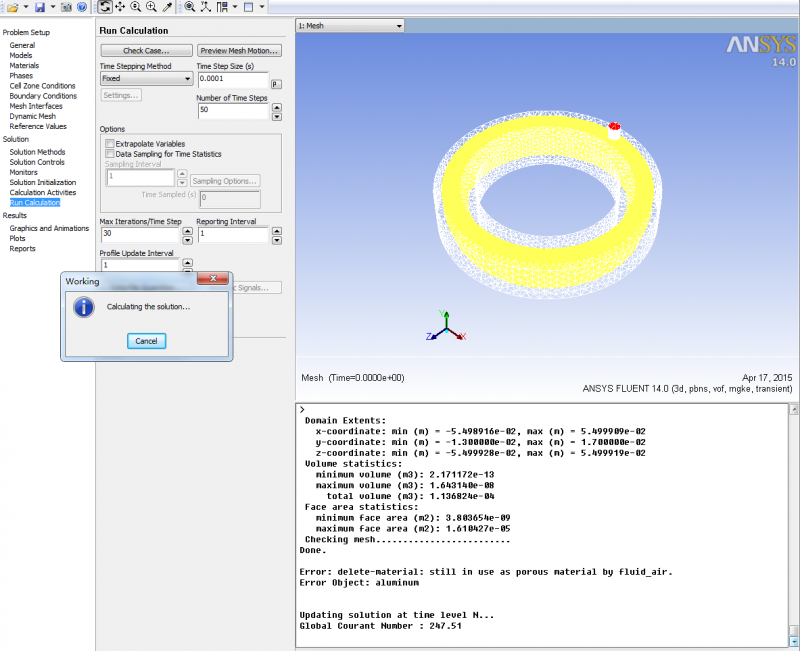
Task: Select the zoom in/out magnifier tool
Action: [x=136, y=7]
